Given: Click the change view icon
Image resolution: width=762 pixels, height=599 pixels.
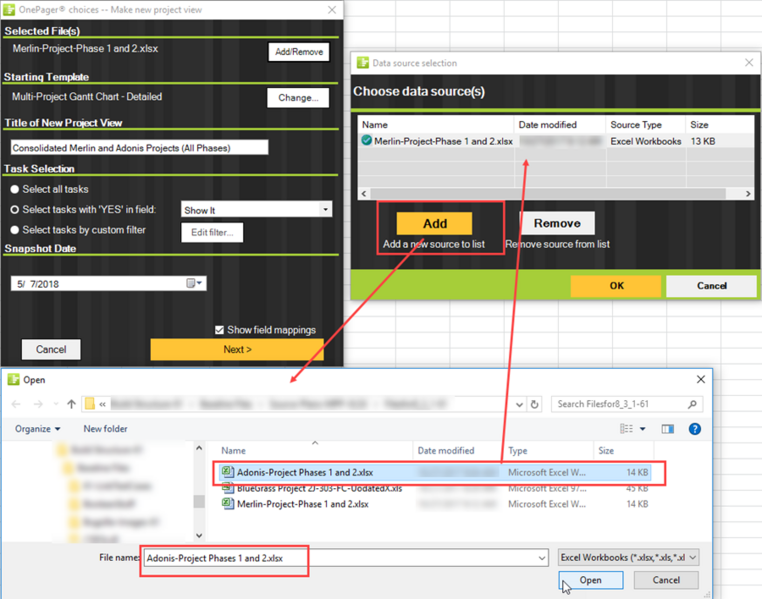Looking at the screenshot, I should click(x=626, y=428).
